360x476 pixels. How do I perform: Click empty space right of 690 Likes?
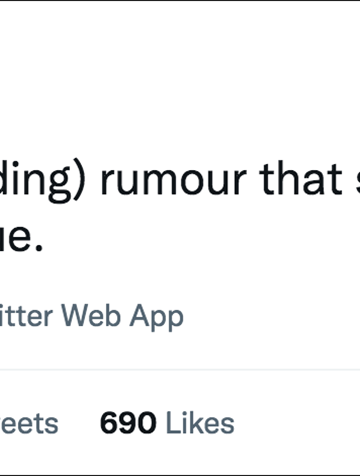point(297,423)
